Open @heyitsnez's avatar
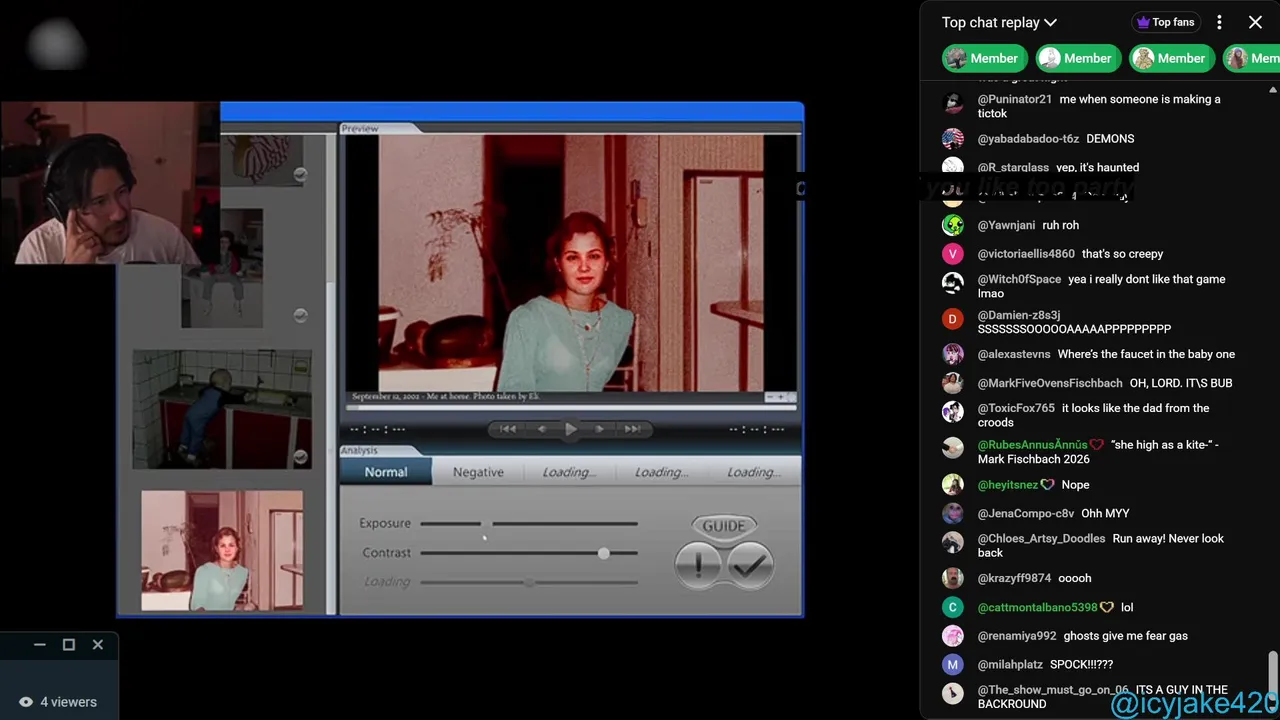Screen dimensions: 1280x720 pyautogui.click(x=953, y=485)
